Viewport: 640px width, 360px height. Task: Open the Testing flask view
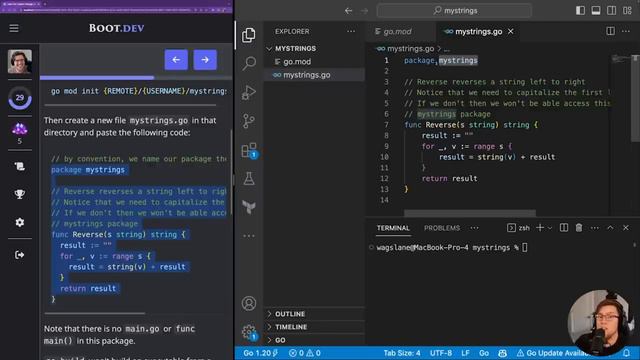pos(249,179)
